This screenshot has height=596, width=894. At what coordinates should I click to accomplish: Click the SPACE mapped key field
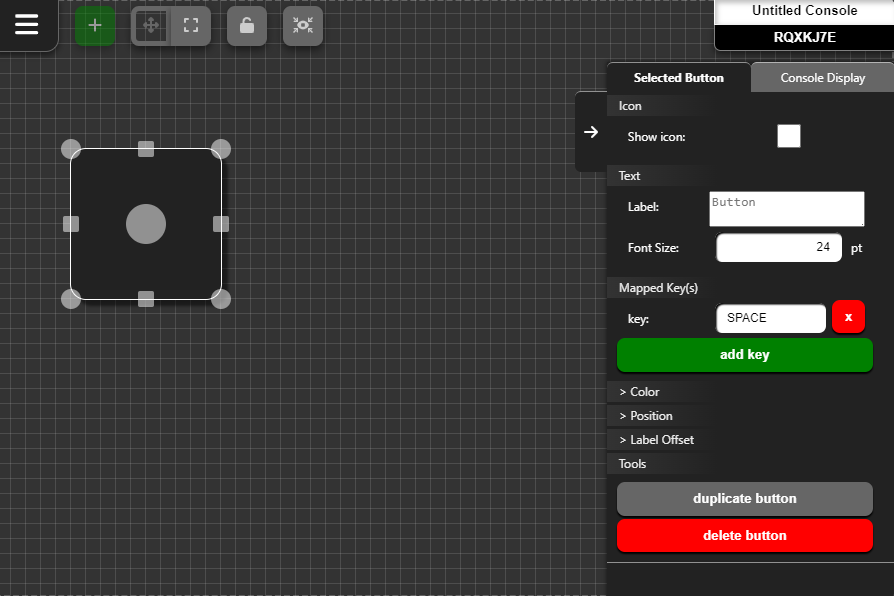click(x=771, y=318)
